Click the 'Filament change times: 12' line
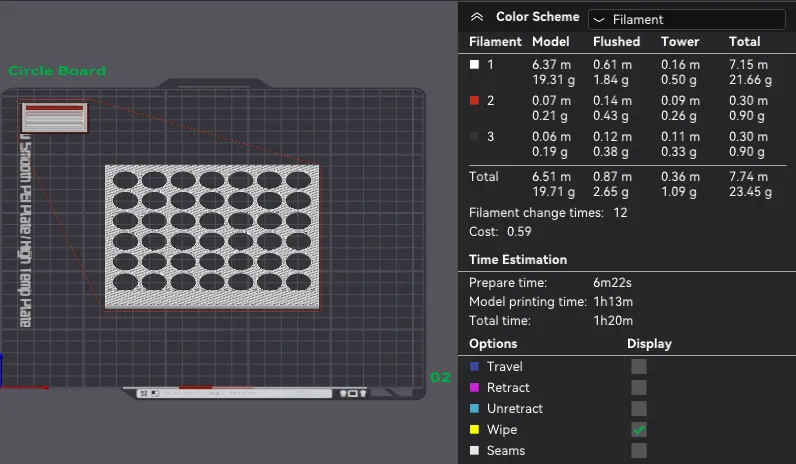Screen dimensions: 796x464 pyautogui.click(x=548, y=213)
